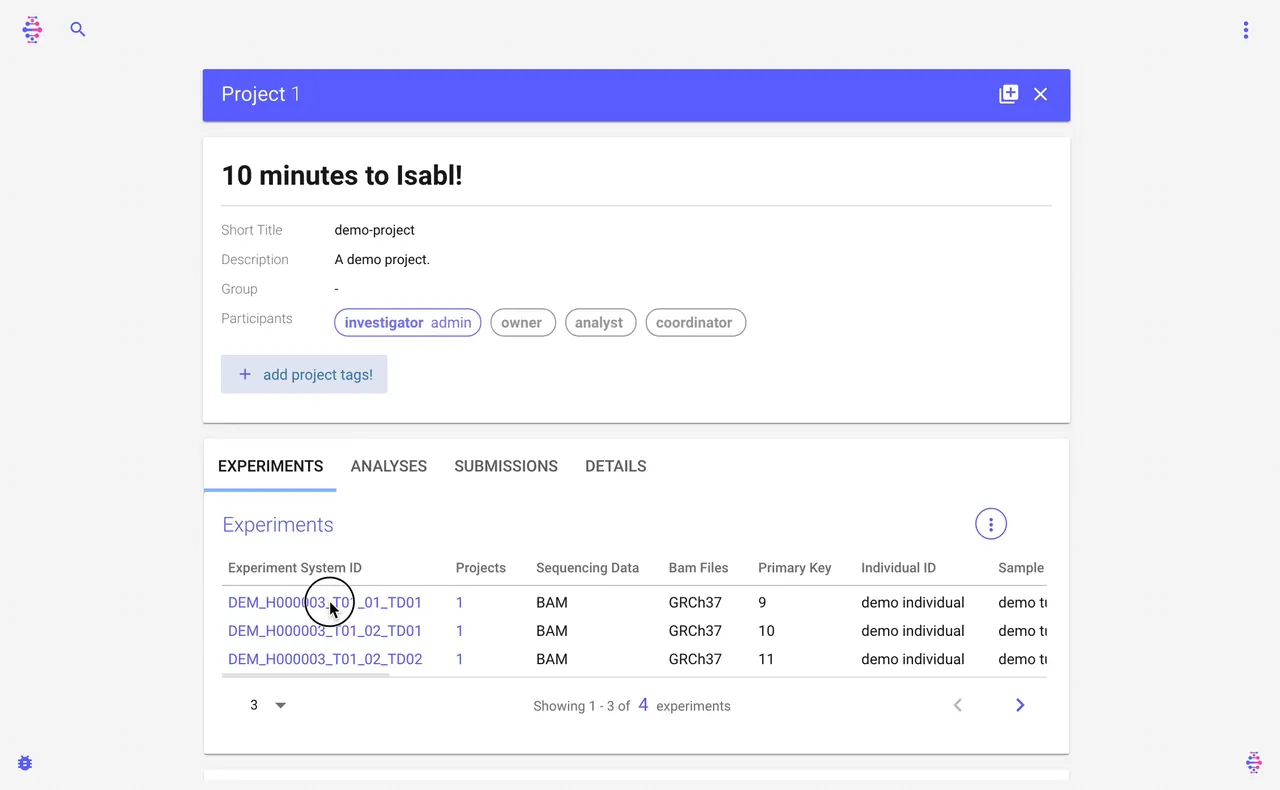
Task: Click the Sequencing Data column header
Action: [x=587, y=567]
